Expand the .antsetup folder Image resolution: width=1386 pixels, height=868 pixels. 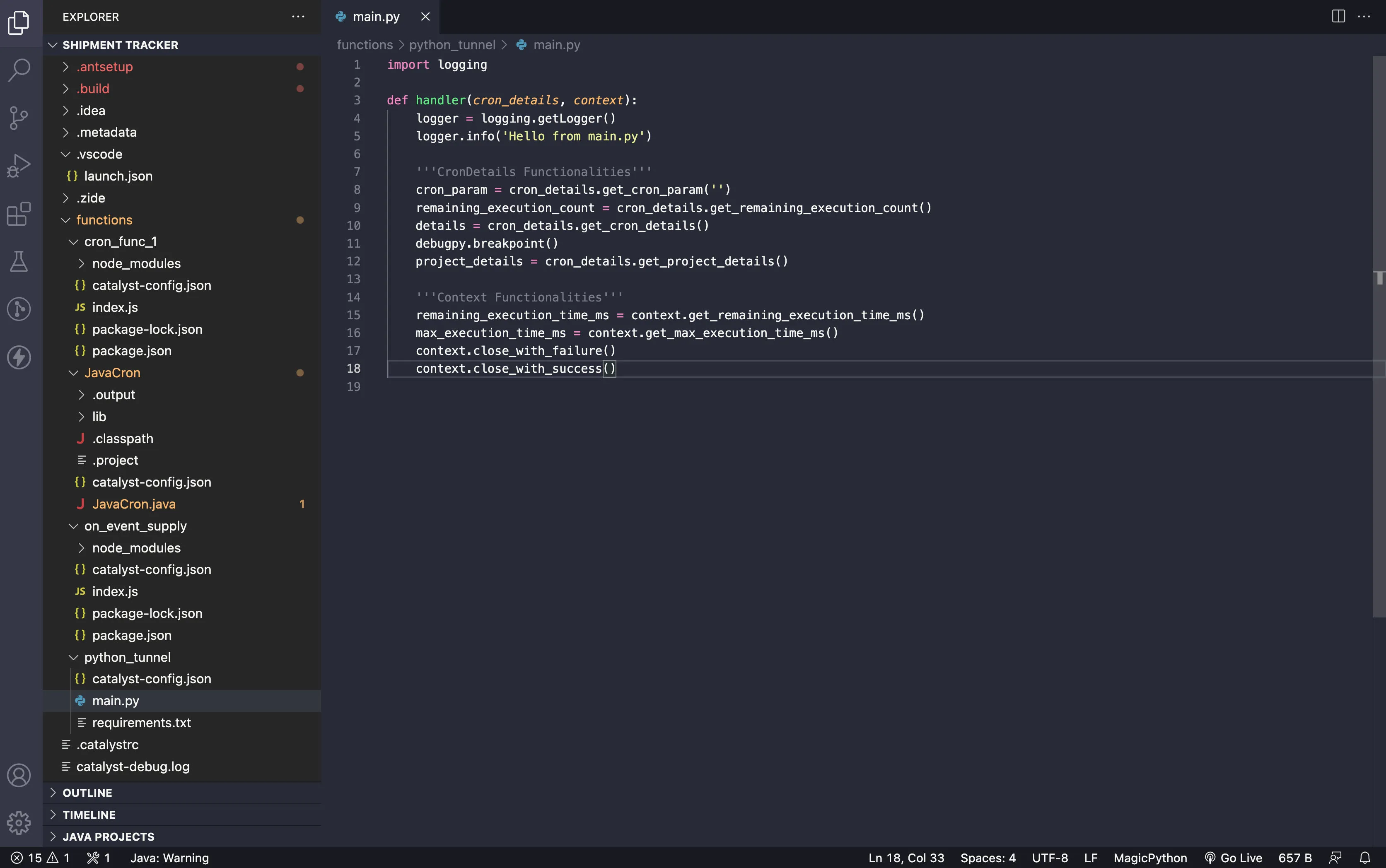pyautogui.click(x=181, y=67)
